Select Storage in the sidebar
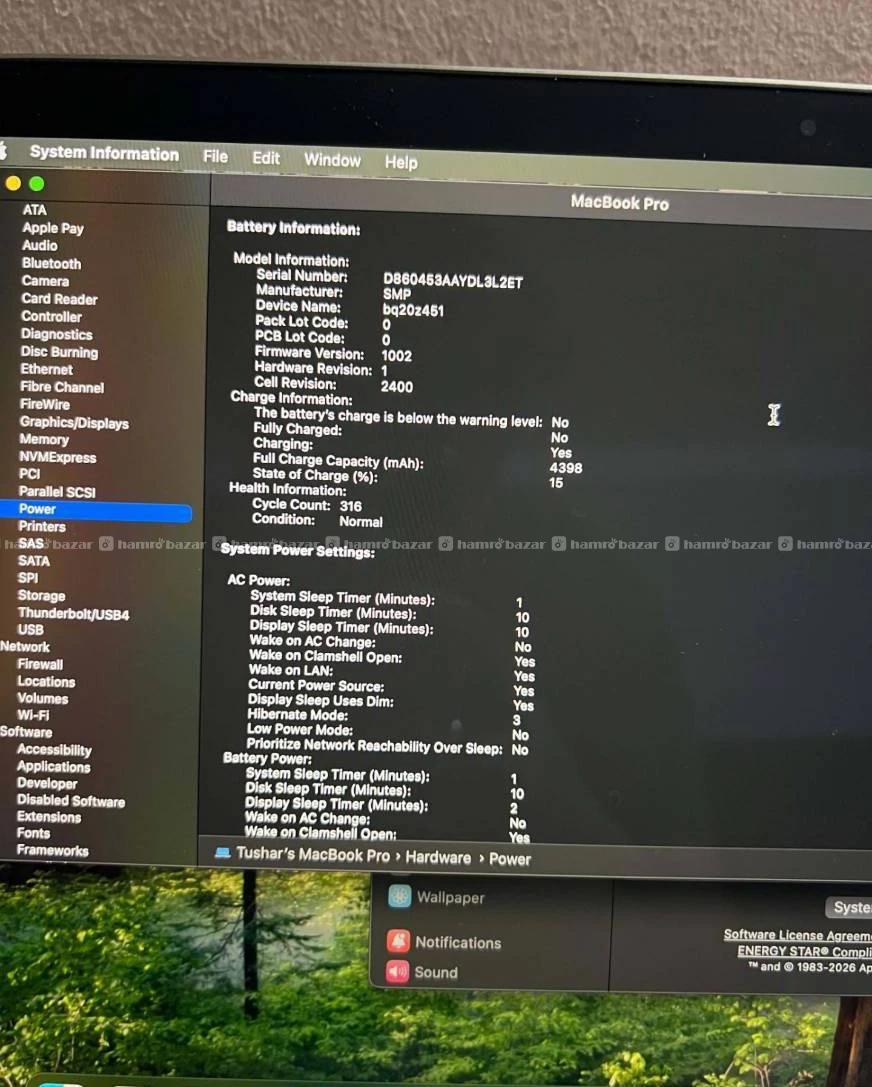Viewport: 872px width, 1087px height. point(41,595)
